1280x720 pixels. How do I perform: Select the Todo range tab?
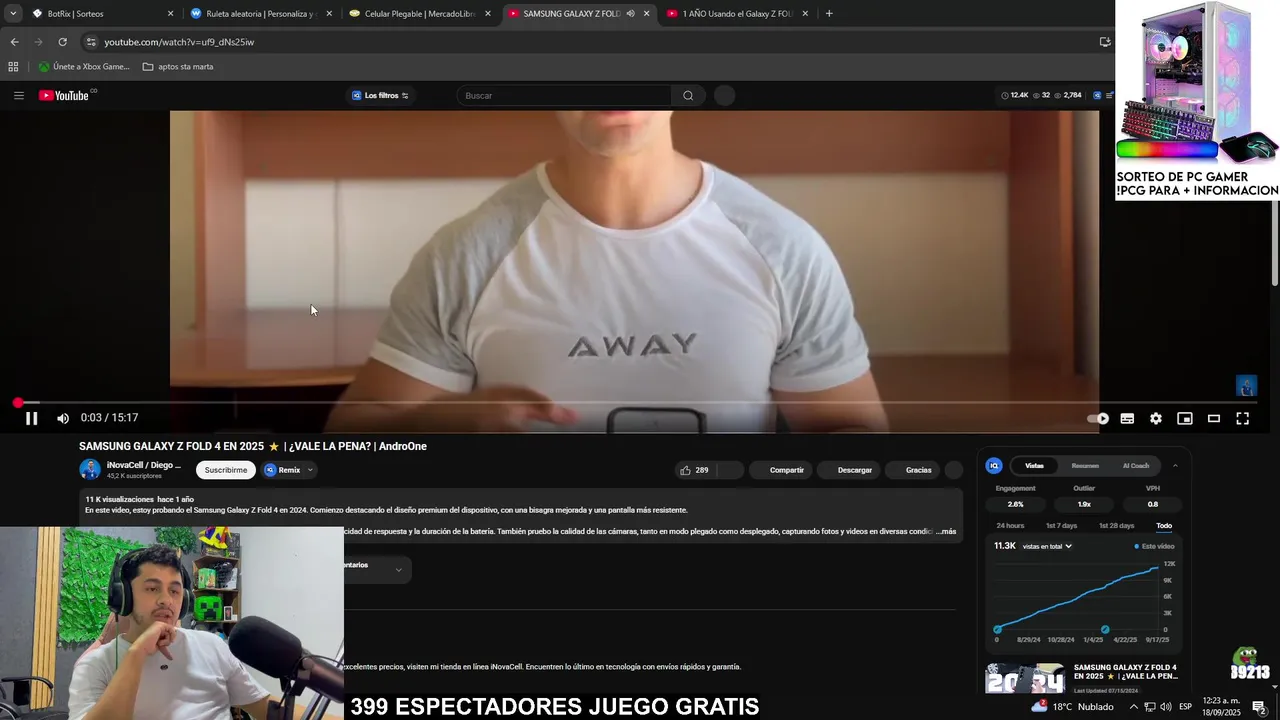coord(1164,526)
